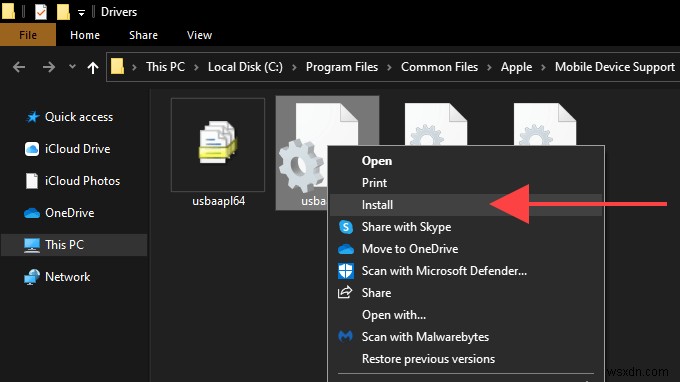Open Customize Quick Access Toolbar dropdown

point(81,13)
